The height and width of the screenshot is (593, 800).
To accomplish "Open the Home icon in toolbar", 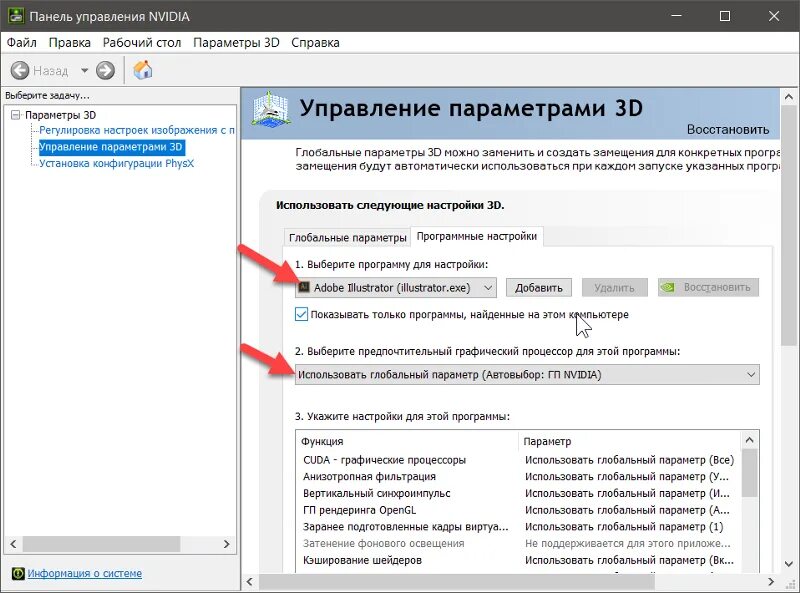I will click(143, 70).
